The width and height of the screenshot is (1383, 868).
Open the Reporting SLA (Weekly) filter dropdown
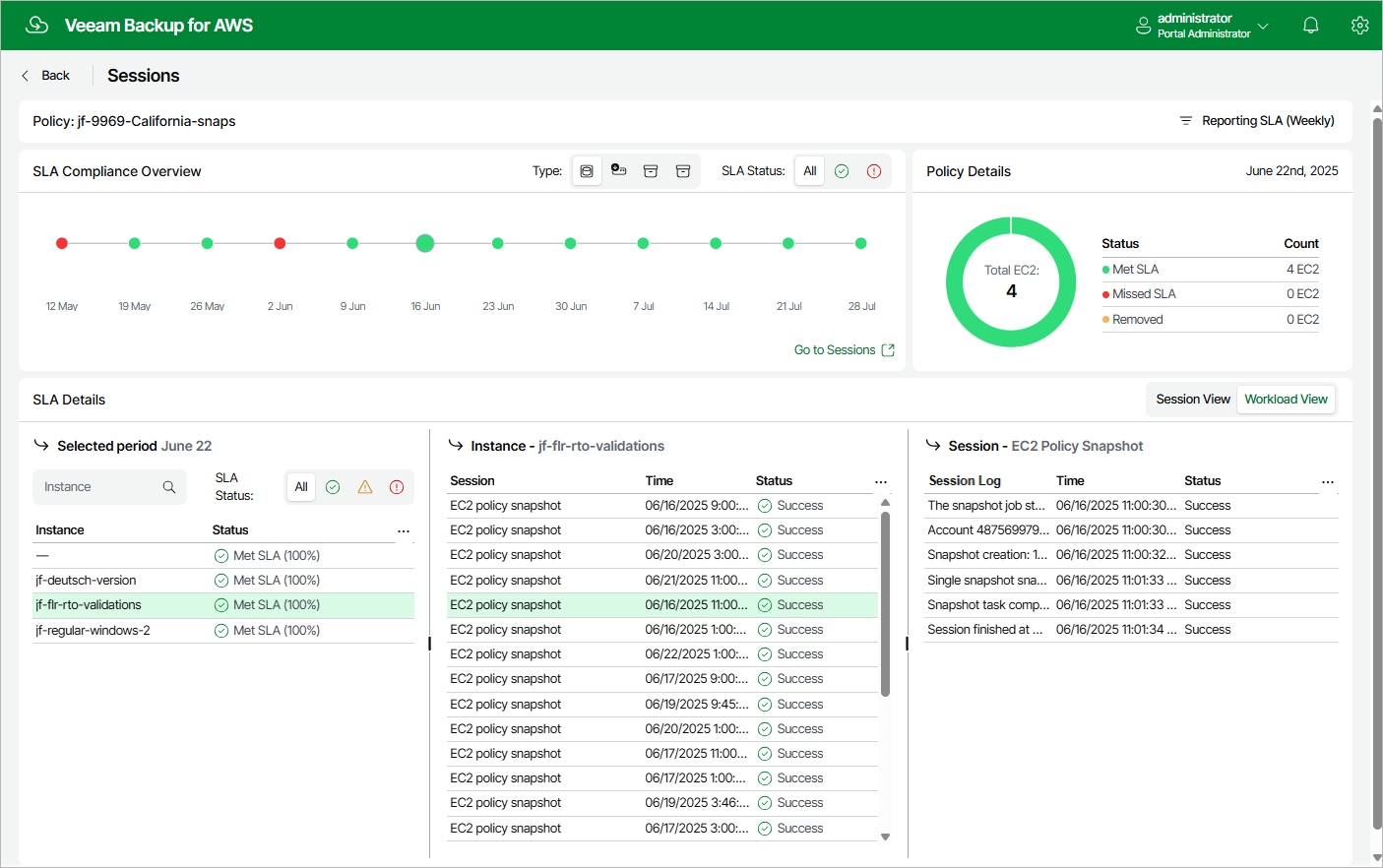1257,121
